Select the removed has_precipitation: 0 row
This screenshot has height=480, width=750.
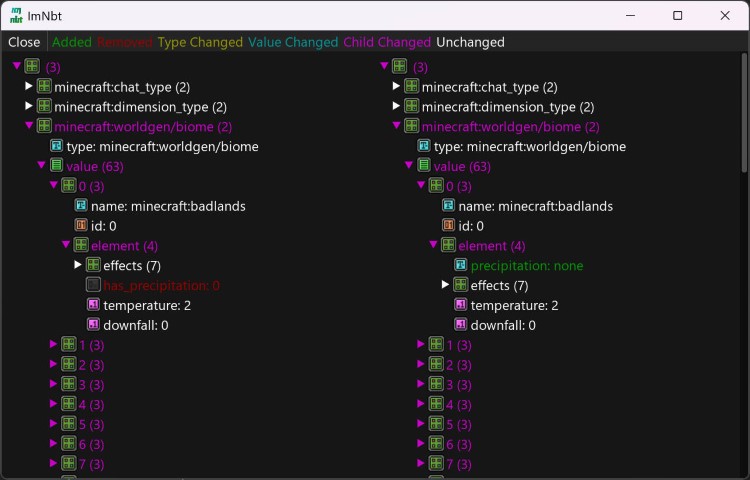coord(162,285)
